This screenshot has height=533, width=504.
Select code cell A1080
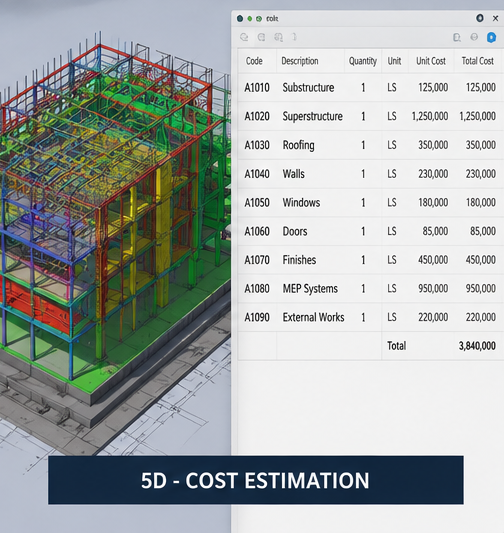(257, 289)
